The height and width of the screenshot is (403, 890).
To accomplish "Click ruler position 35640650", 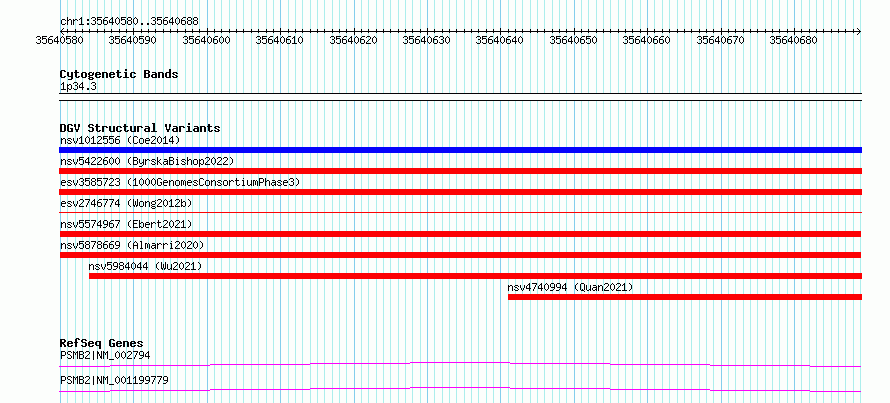I will coord(574,40).
